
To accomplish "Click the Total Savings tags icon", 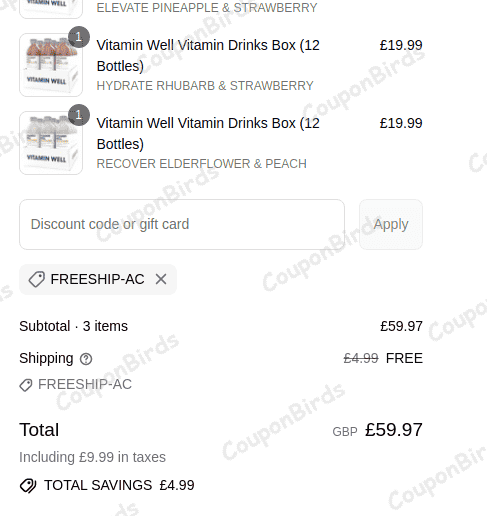I will [x=28, y=486].
